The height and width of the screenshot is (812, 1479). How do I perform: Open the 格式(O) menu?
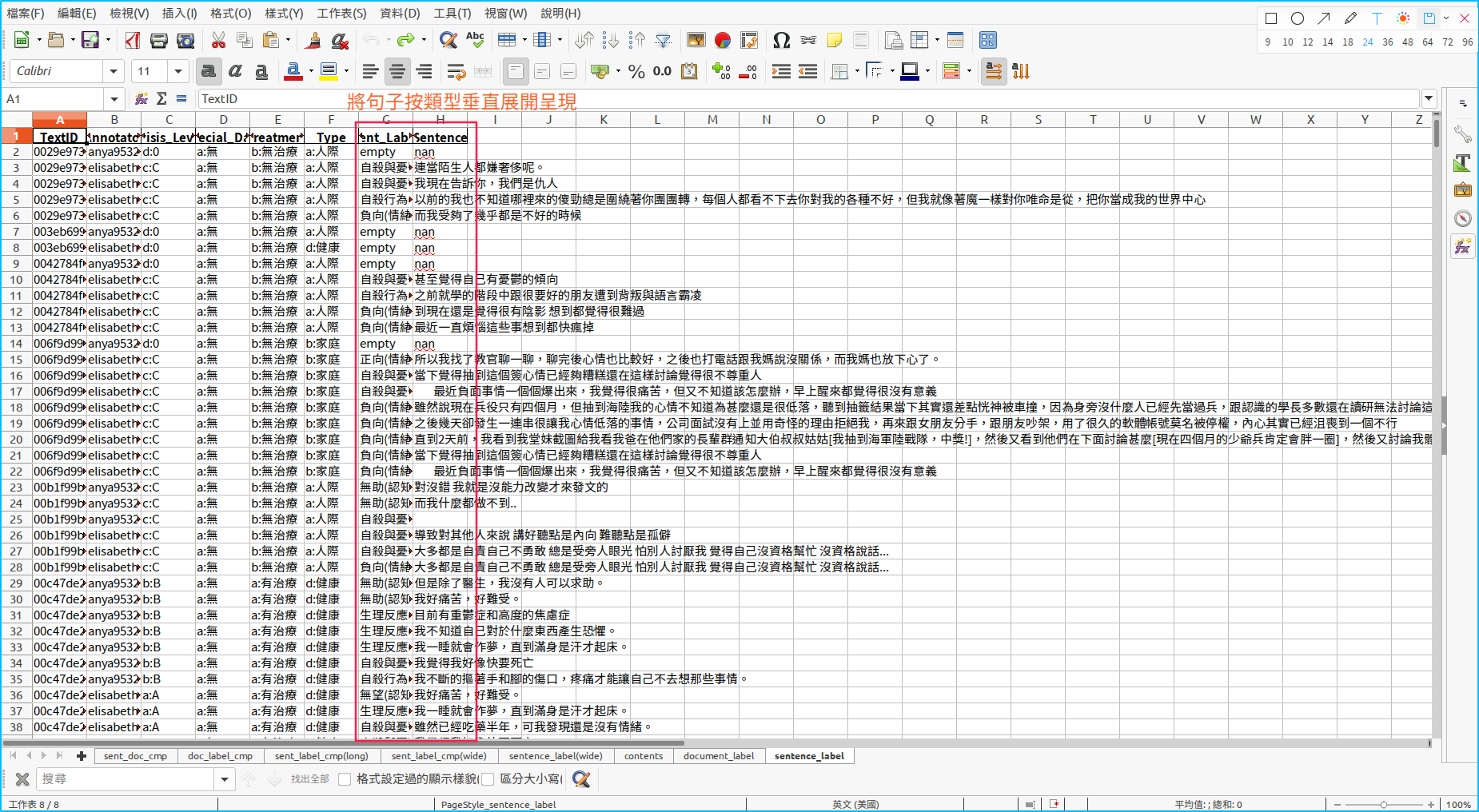(x=231, y=13)
